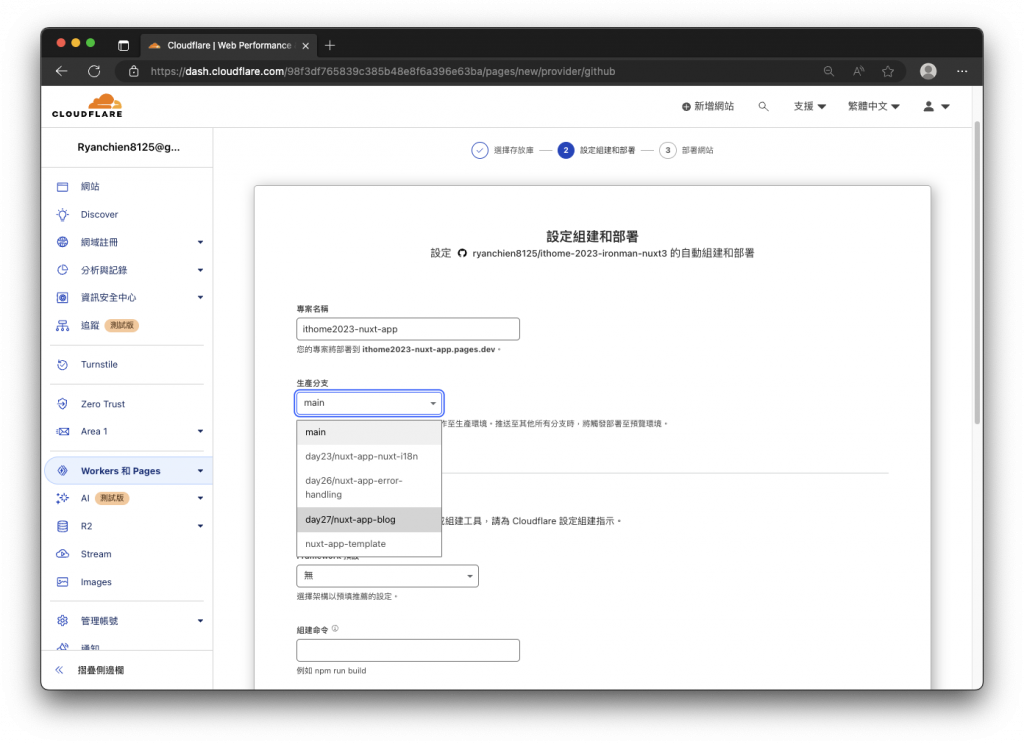1024x744 pixels.
Task: Click the 組建命令 build command field
Action: point(408,651)
